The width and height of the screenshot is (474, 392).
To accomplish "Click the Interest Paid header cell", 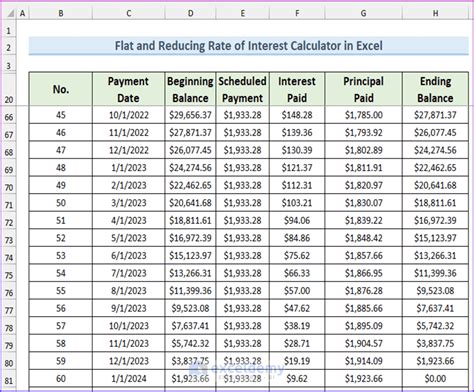I will [x=297, y=89].
